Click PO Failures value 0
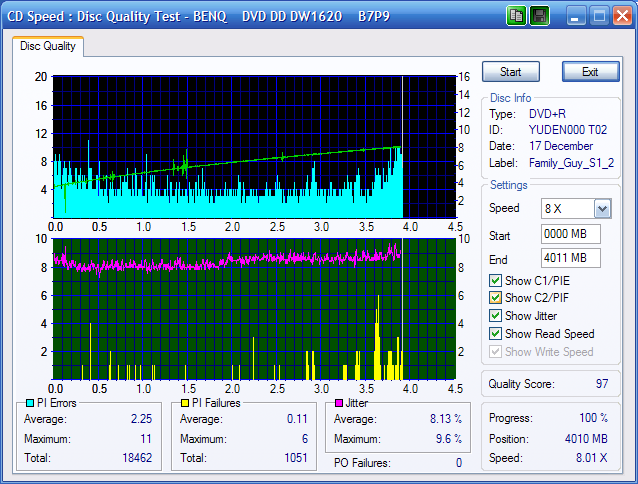This screenshot has width=638, height=484. pyautogui.click(x=459, y=463)
